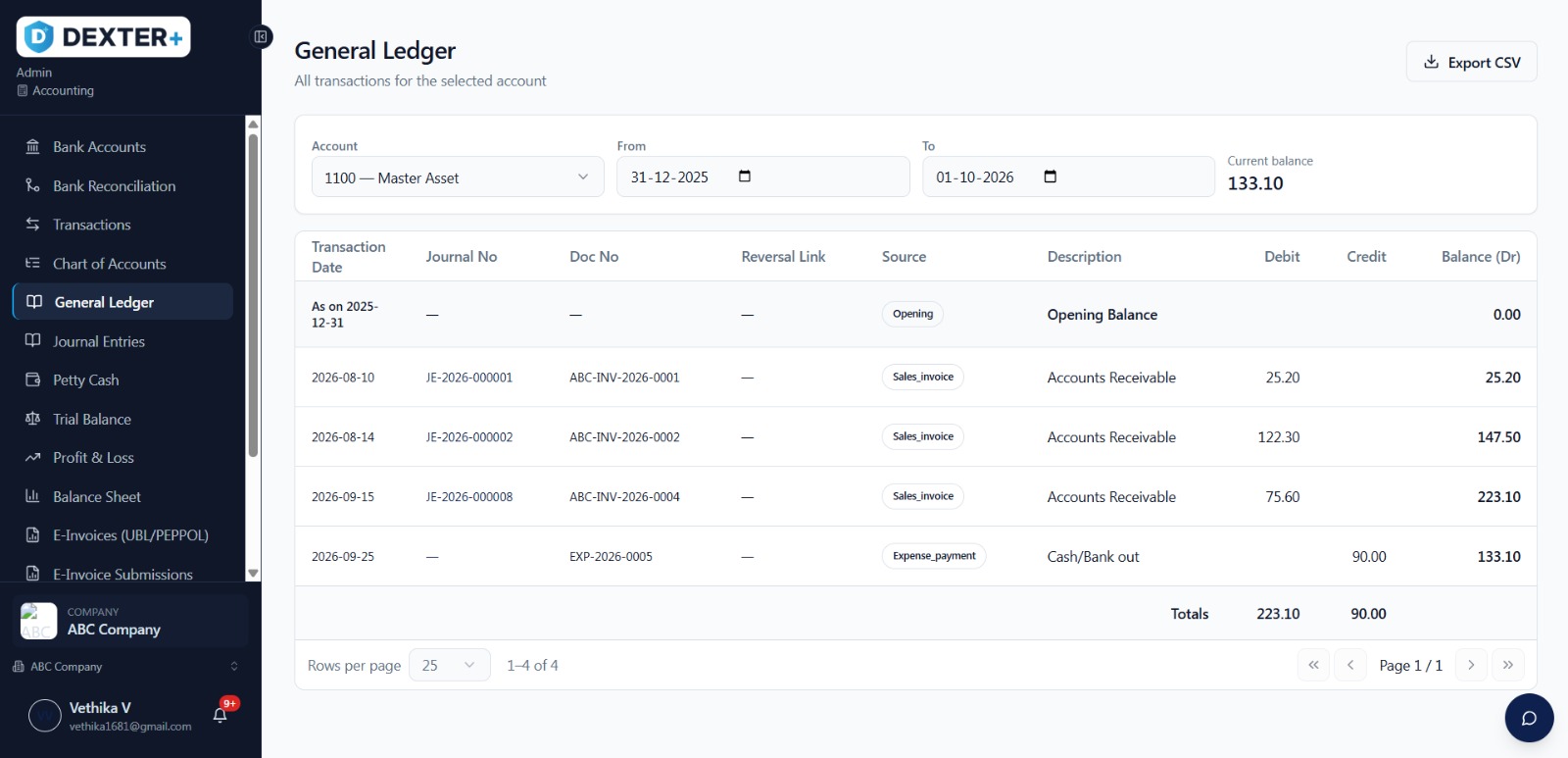Click the Balance (Dr) column header
This screenshot has height=758, width=1568.
(1481, 257)
